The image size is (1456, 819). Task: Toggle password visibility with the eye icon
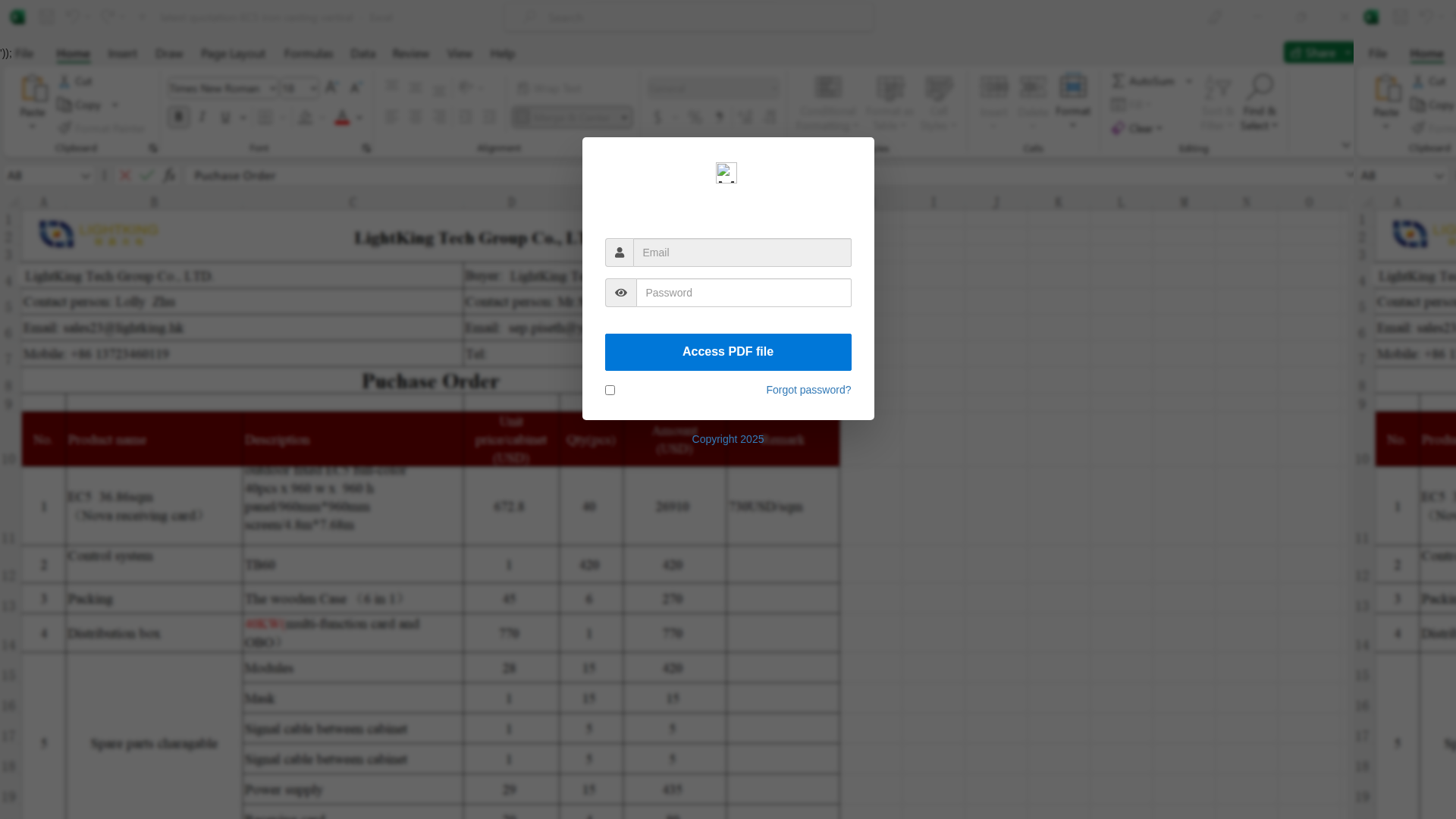(620, 293)
